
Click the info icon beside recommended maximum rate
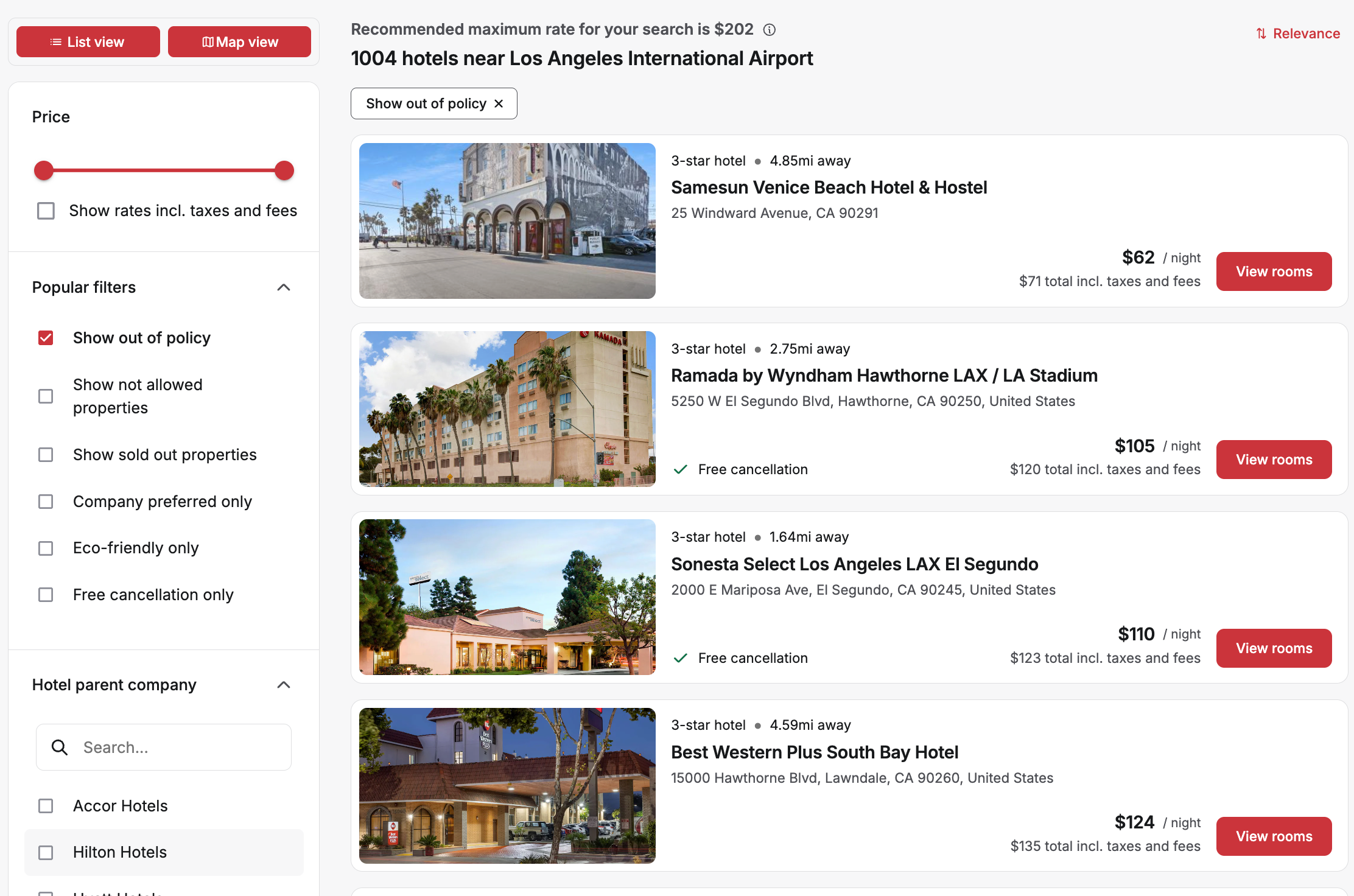pyautogui.click(x=770, y=30)
